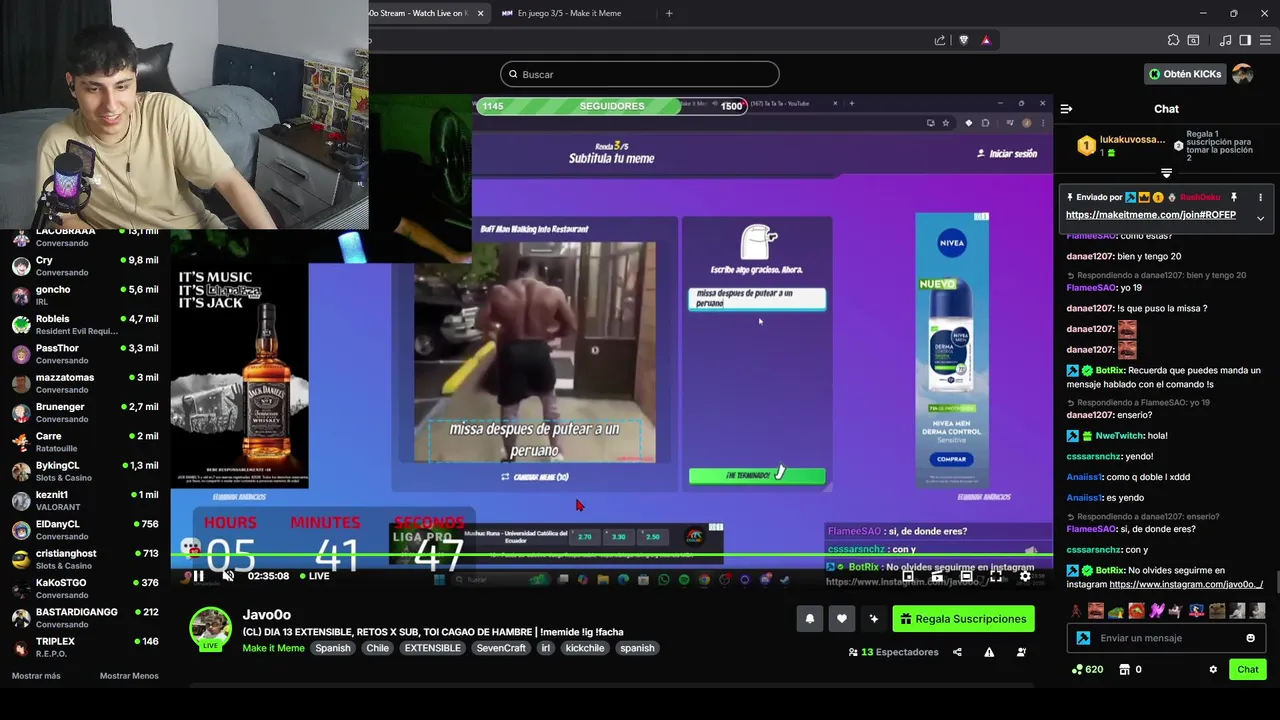Image resolution: width=1280 pixels, height=720 pixels.
Task: Send message with Chat button
Action: [x=1248, y=669]
